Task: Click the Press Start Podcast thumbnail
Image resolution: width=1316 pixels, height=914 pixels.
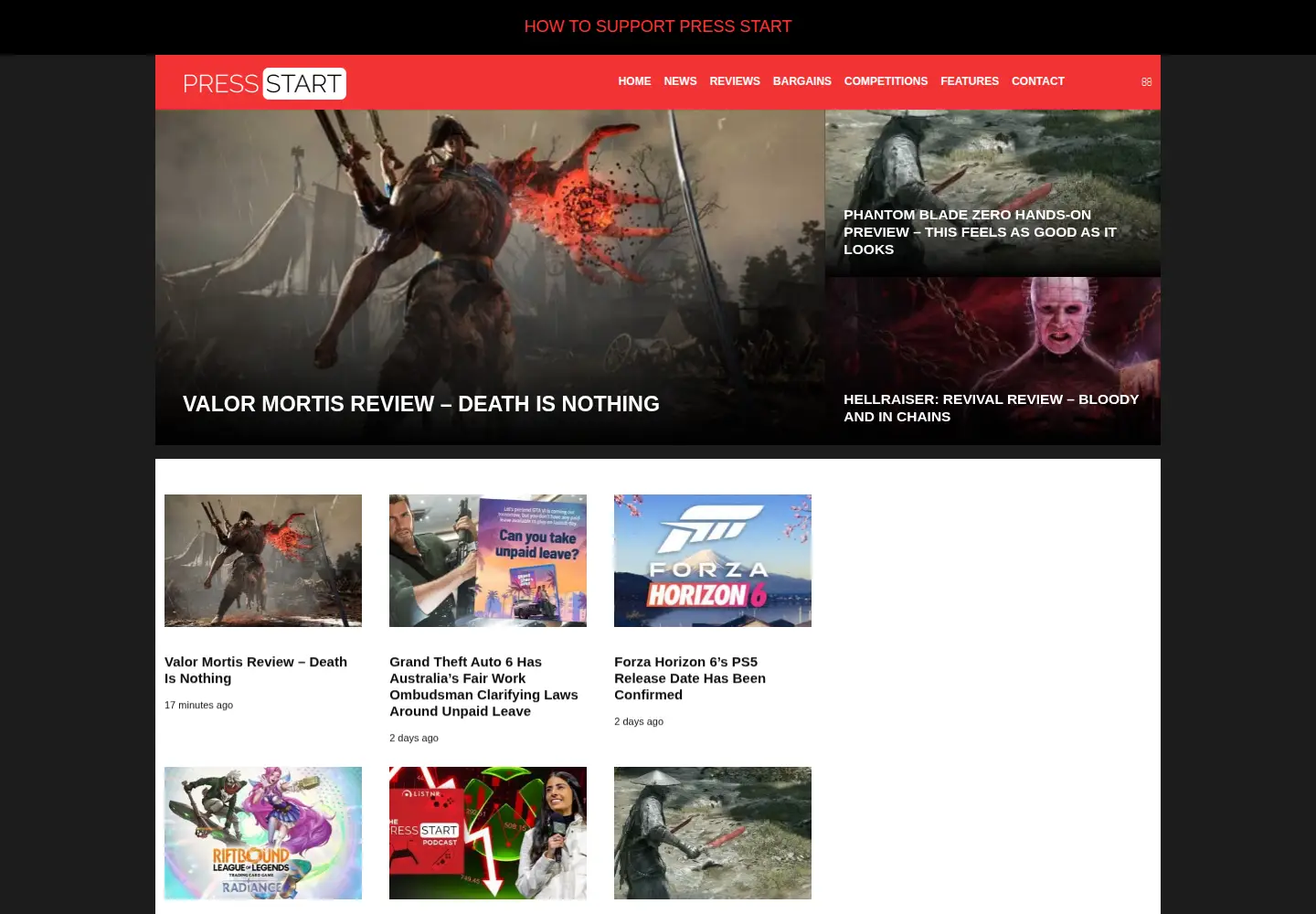Action: [488, 833]
